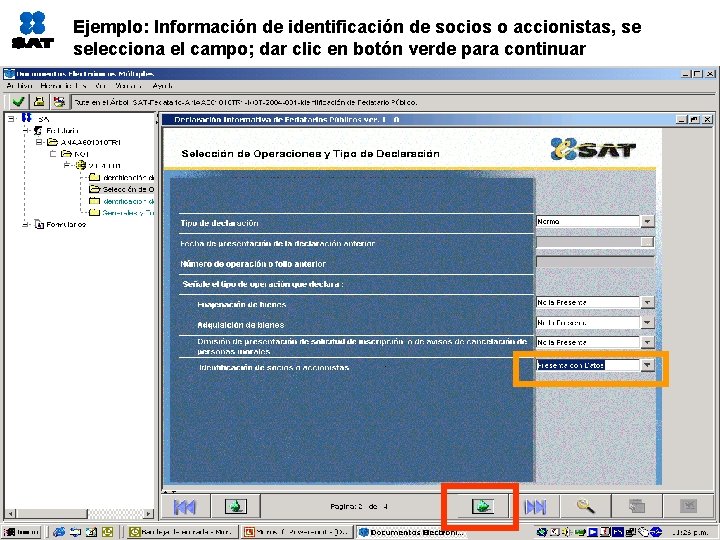Expand the Formularios tree node
The image size is (720, 540).
pos(25,225)
